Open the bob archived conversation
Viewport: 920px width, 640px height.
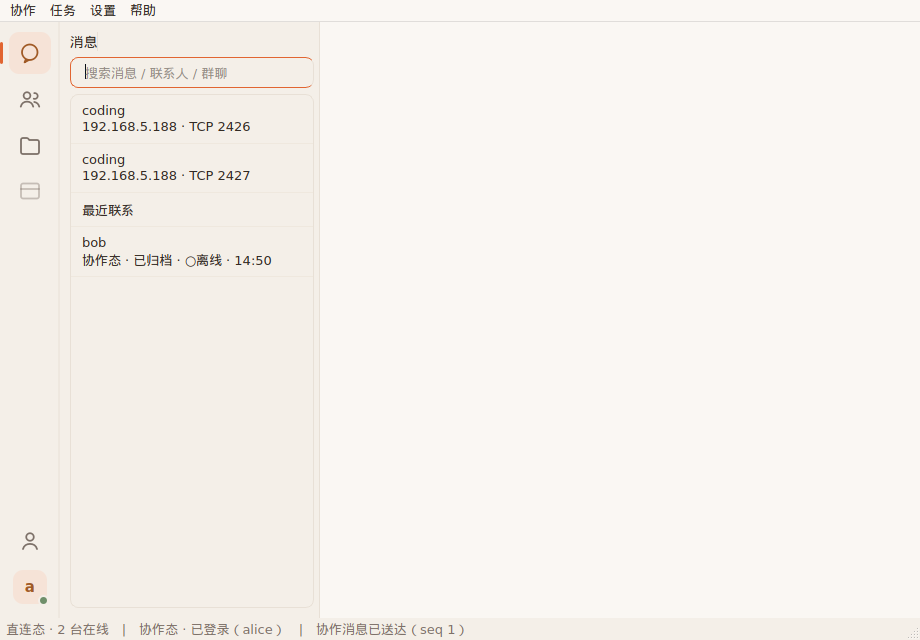click(192, 252)
